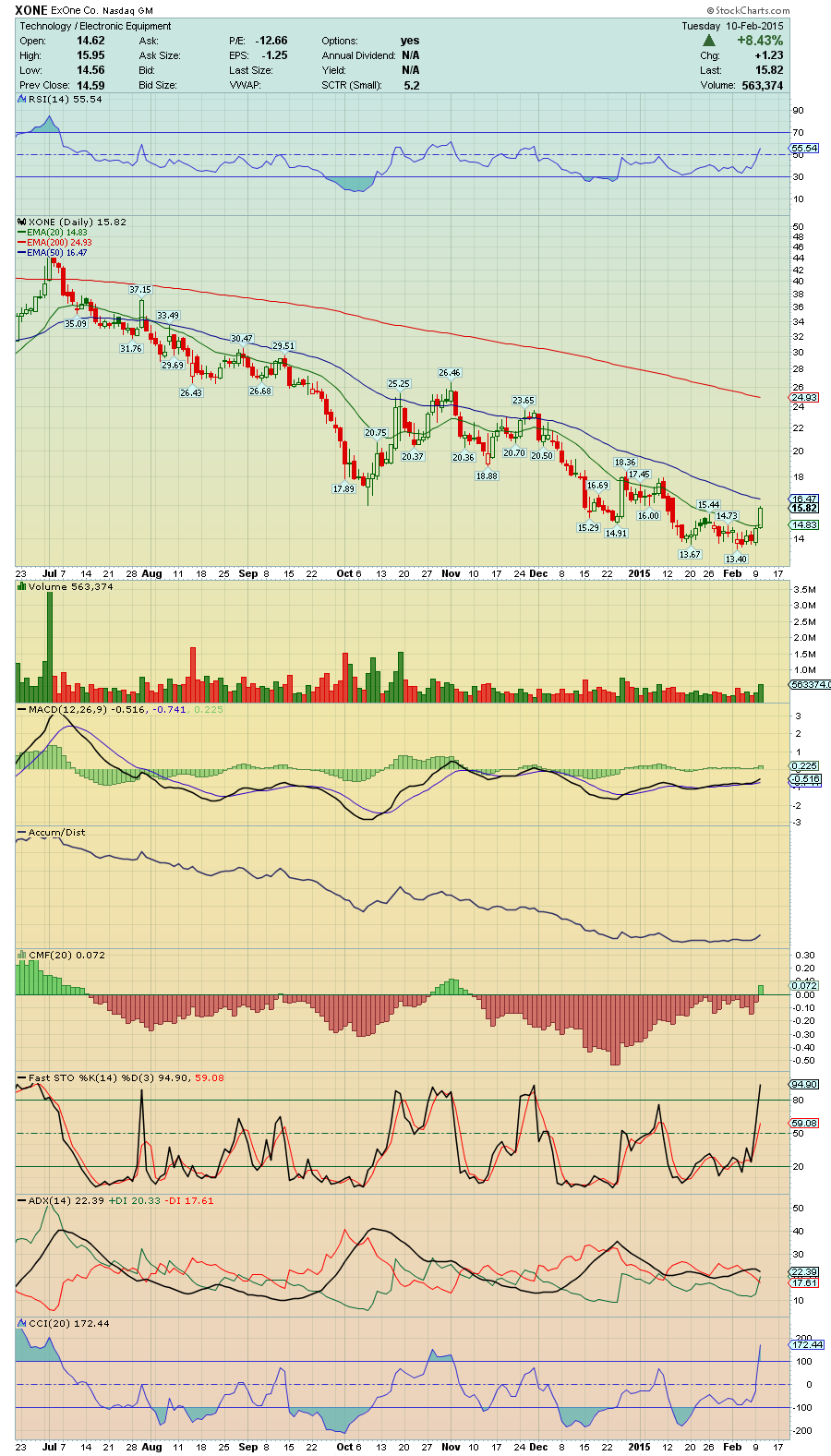Select the EMA(20) 14.83 legend entry
This screenshot has width=831, height=1456.
pyautogui.click(x=52, y=233)
